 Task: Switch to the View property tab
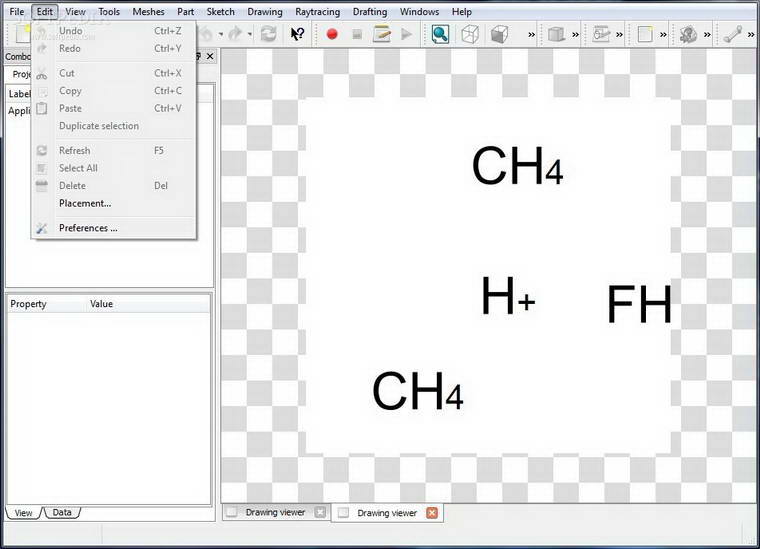23,513
